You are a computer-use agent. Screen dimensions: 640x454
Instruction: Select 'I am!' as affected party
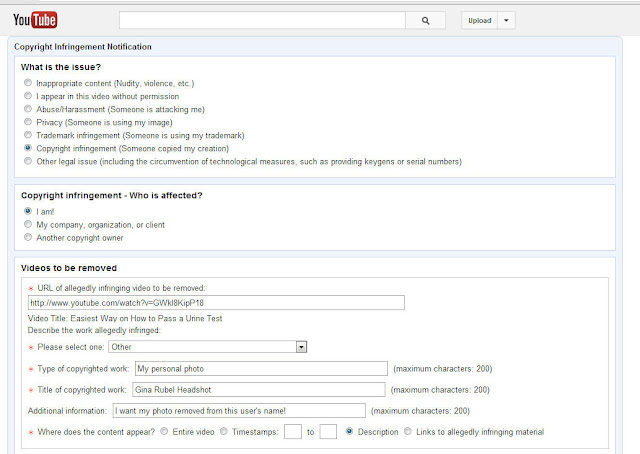pos(28,211)
